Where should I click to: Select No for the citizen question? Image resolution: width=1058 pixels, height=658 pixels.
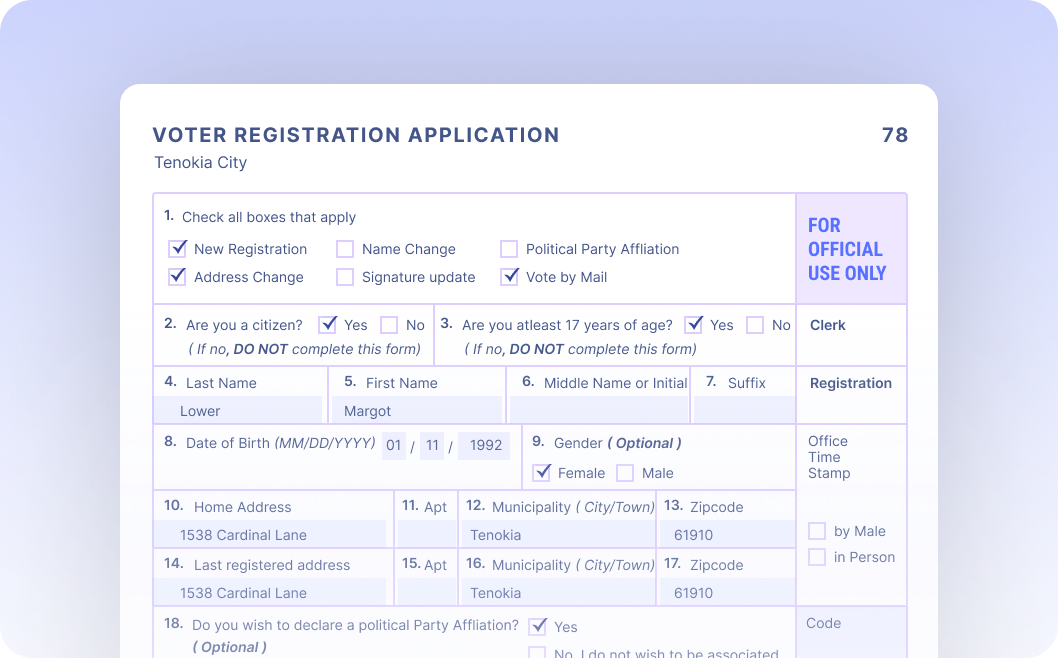click(389, 325)
